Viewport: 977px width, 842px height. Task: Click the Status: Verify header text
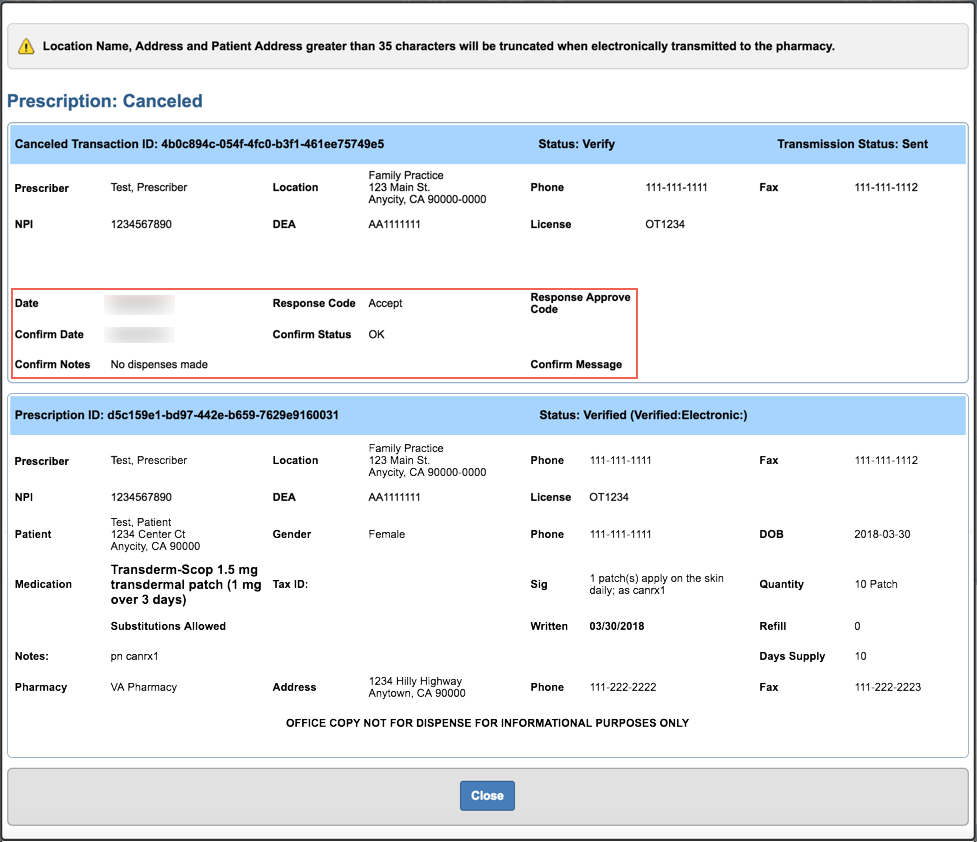(x=576, y=144)
